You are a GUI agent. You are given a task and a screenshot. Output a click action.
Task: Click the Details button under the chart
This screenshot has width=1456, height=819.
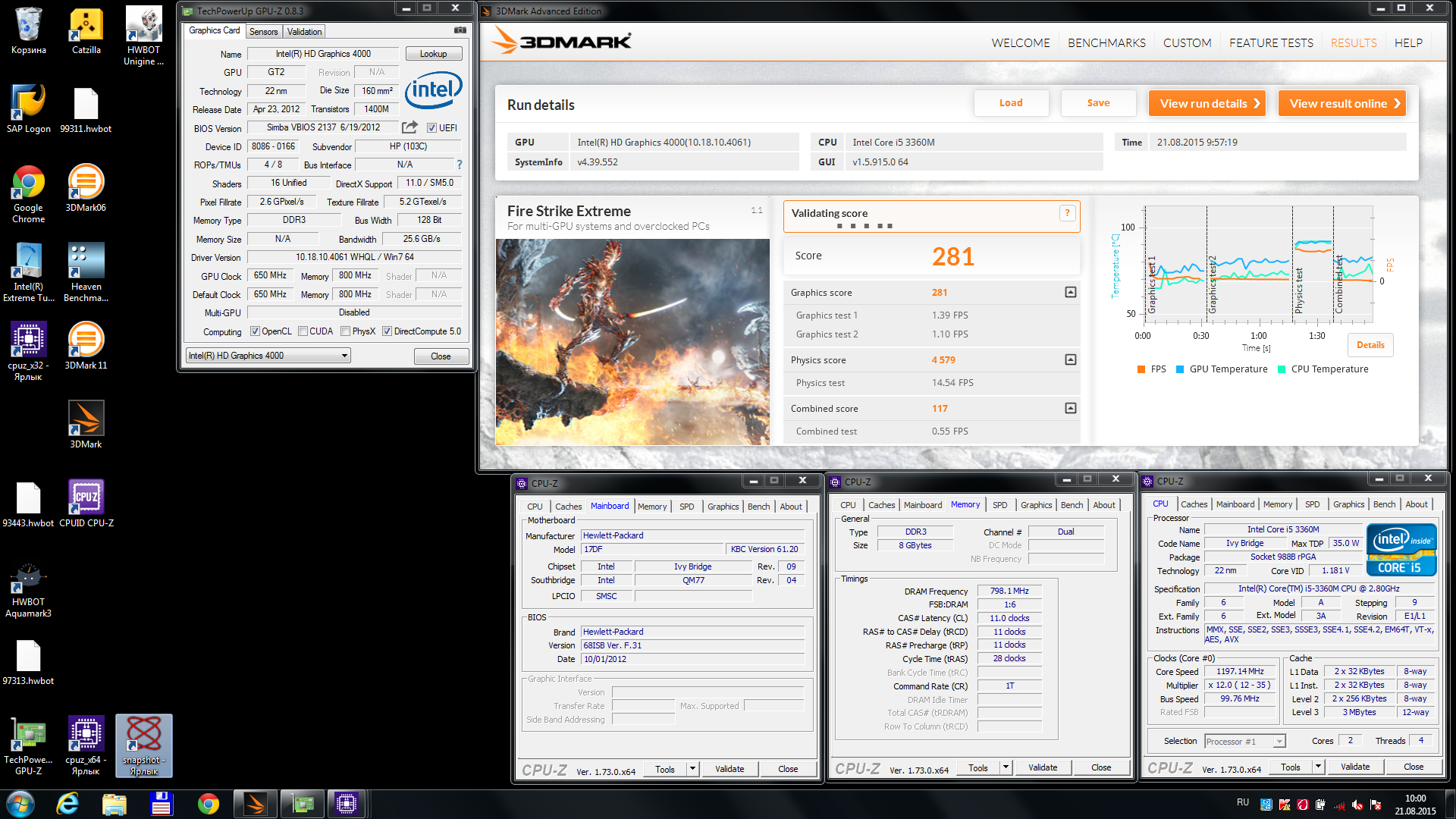(1370, 345)
